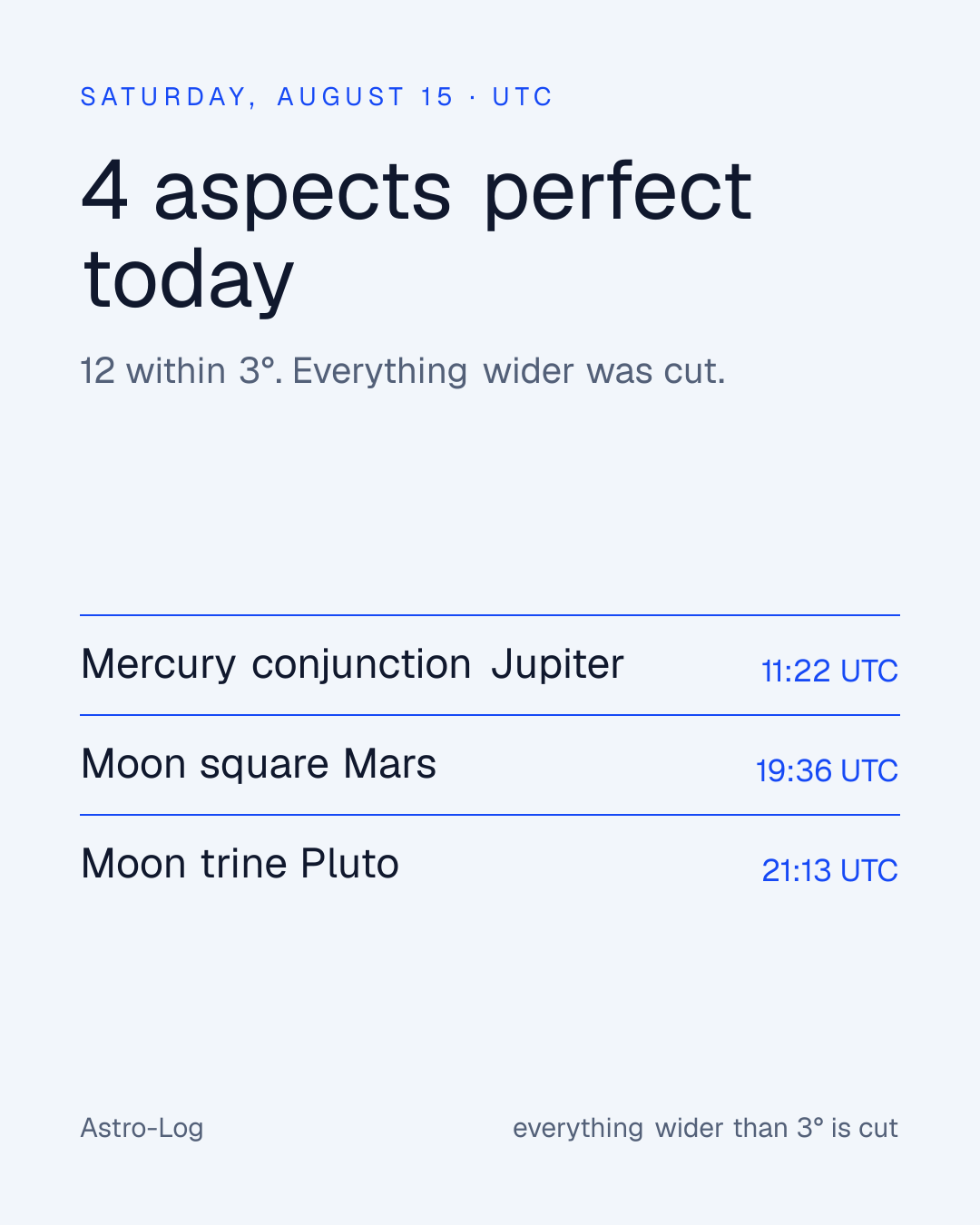Open the Moon square Mars entry

click(x=490, y=765)
